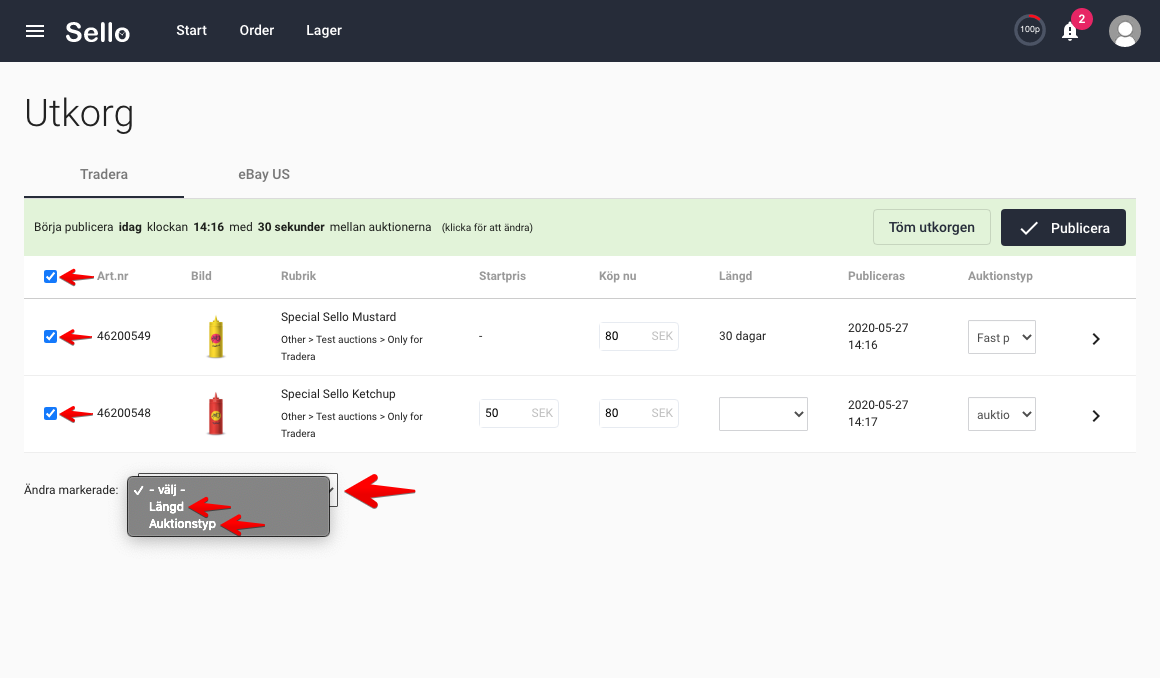Click publish time '2020-05-27 14:17'
1160x678 pixels.
point(878,413)
